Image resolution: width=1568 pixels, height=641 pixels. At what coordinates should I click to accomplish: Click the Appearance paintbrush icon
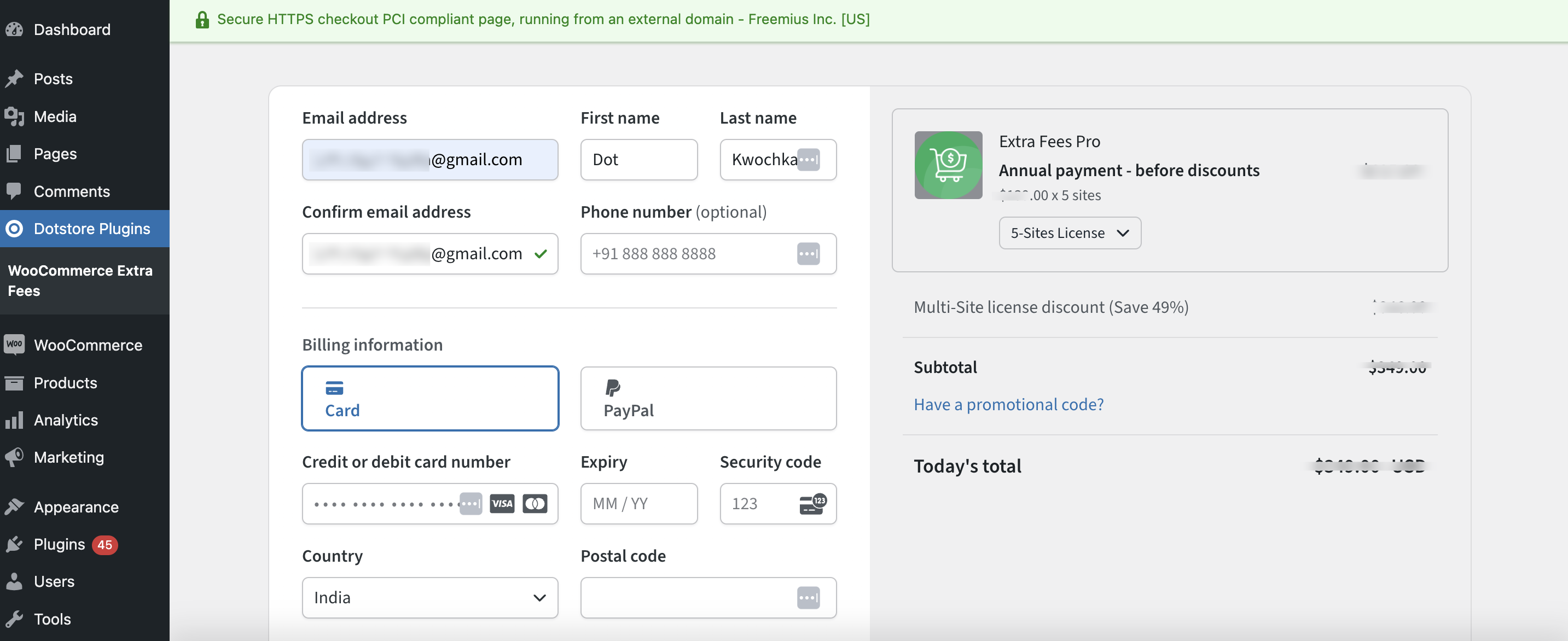14,506
